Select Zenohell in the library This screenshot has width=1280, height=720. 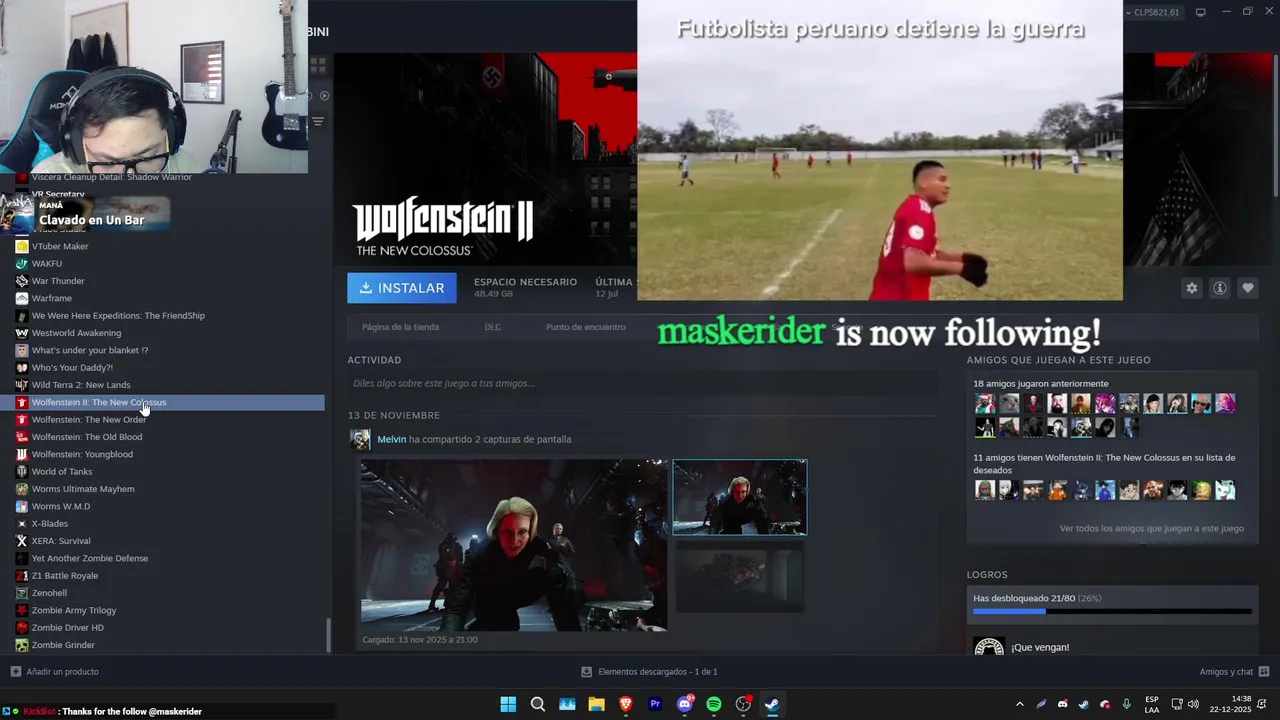pos(49,593)
